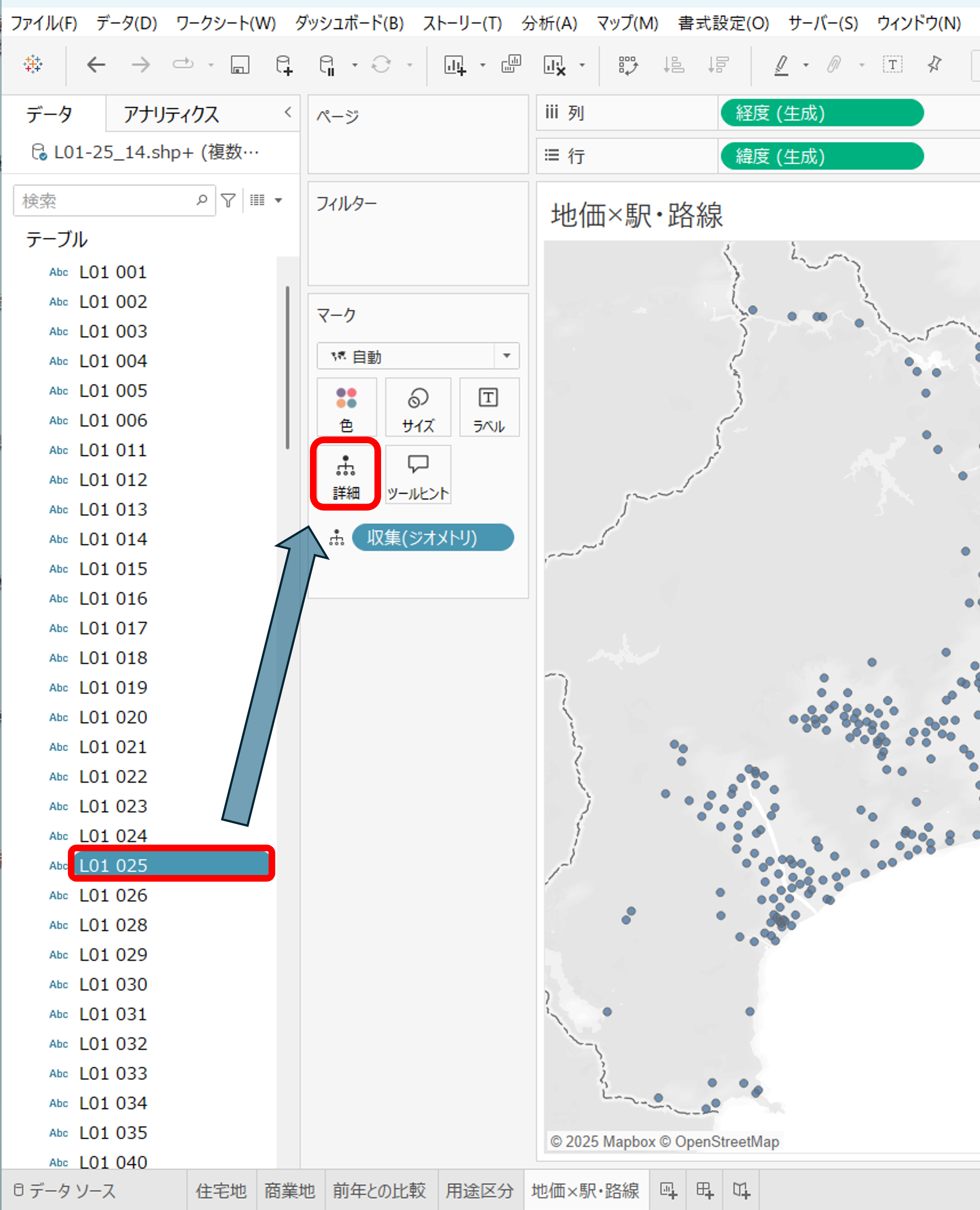Screen dimensions: 980x1210
Task: Switch to the アナリティクス tab
Action: tap(171, 114)
